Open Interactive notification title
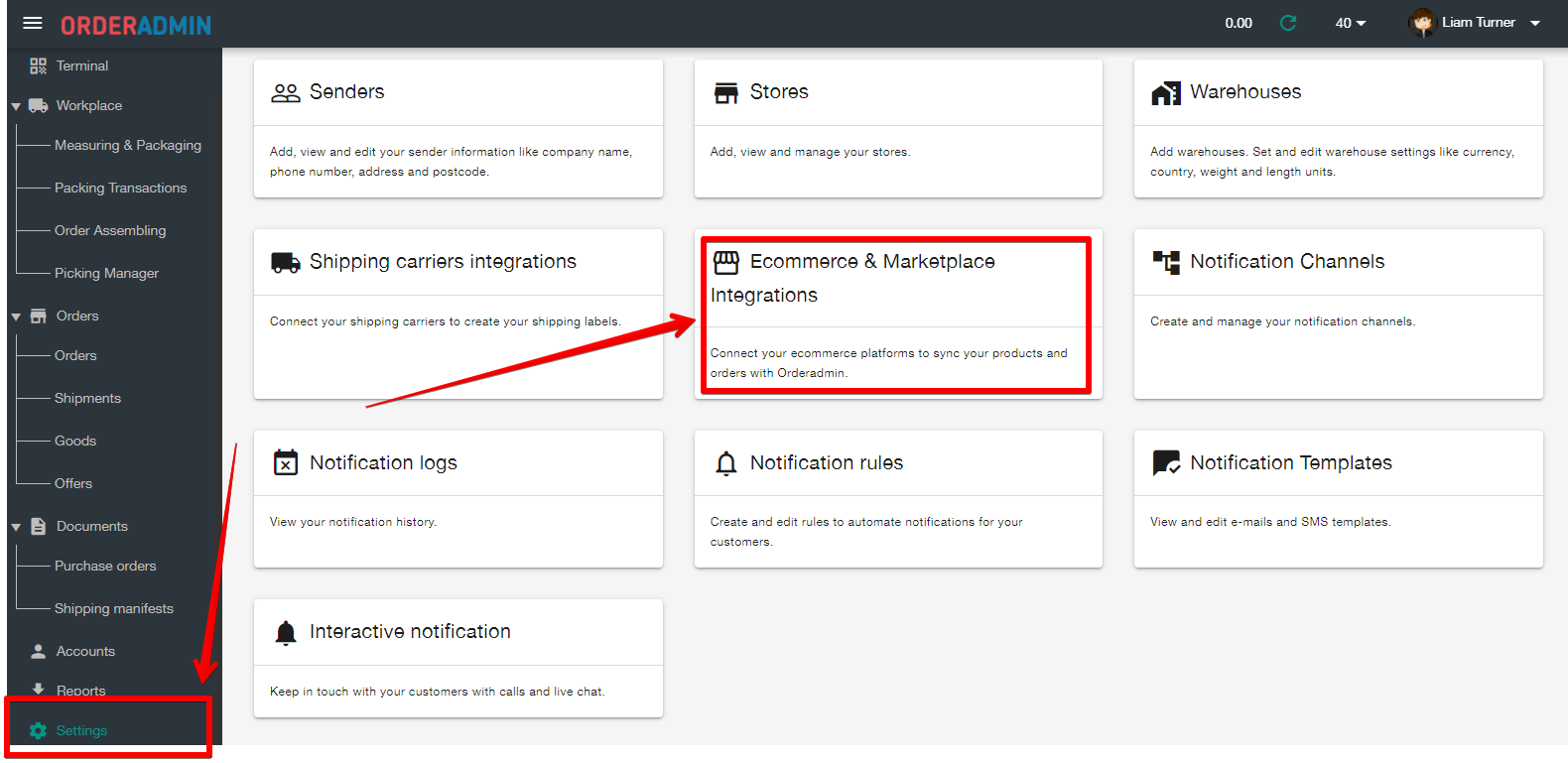This screenshot has width=1568, height=763. 410,632
